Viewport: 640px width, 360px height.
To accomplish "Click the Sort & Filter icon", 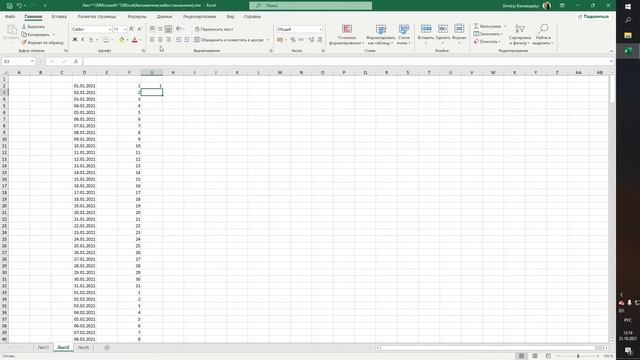I will [x=520, y=29].
